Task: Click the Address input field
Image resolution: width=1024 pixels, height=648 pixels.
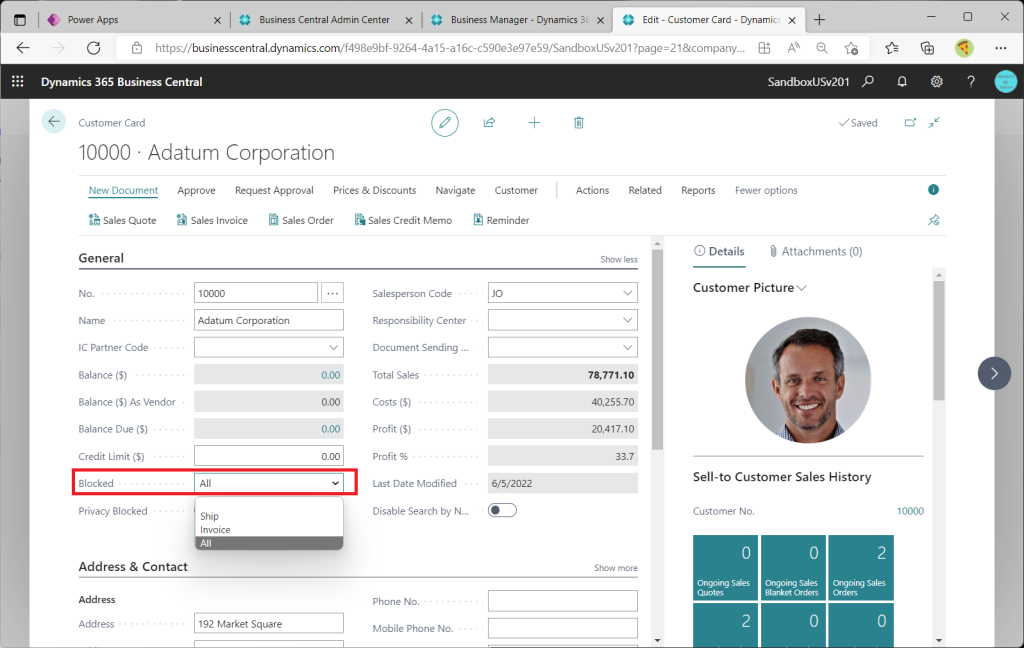Action: pyautogui.click(x=268, y=623)
